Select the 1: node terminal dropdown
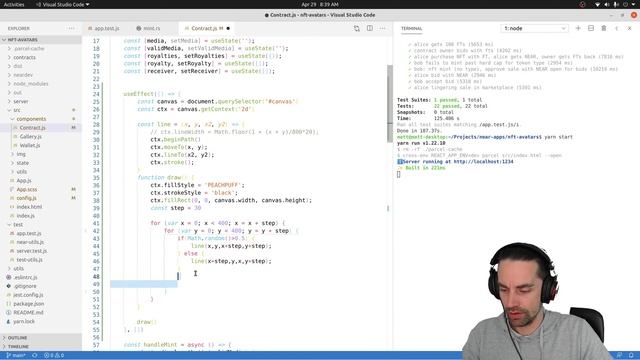The image size is (640, 360). tap(534, 29)
